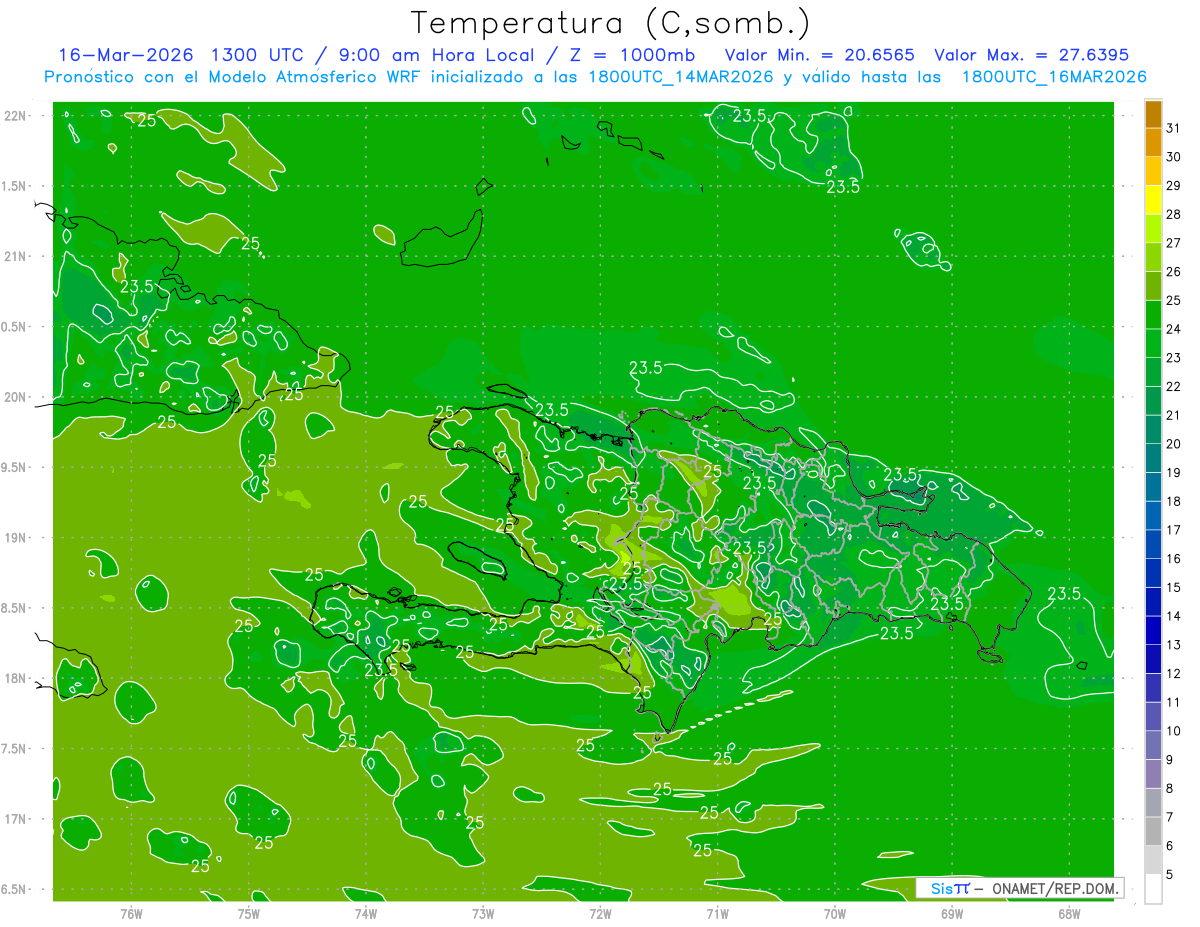Pick the dark orange swatch topping the color scale

(1153, 114)
